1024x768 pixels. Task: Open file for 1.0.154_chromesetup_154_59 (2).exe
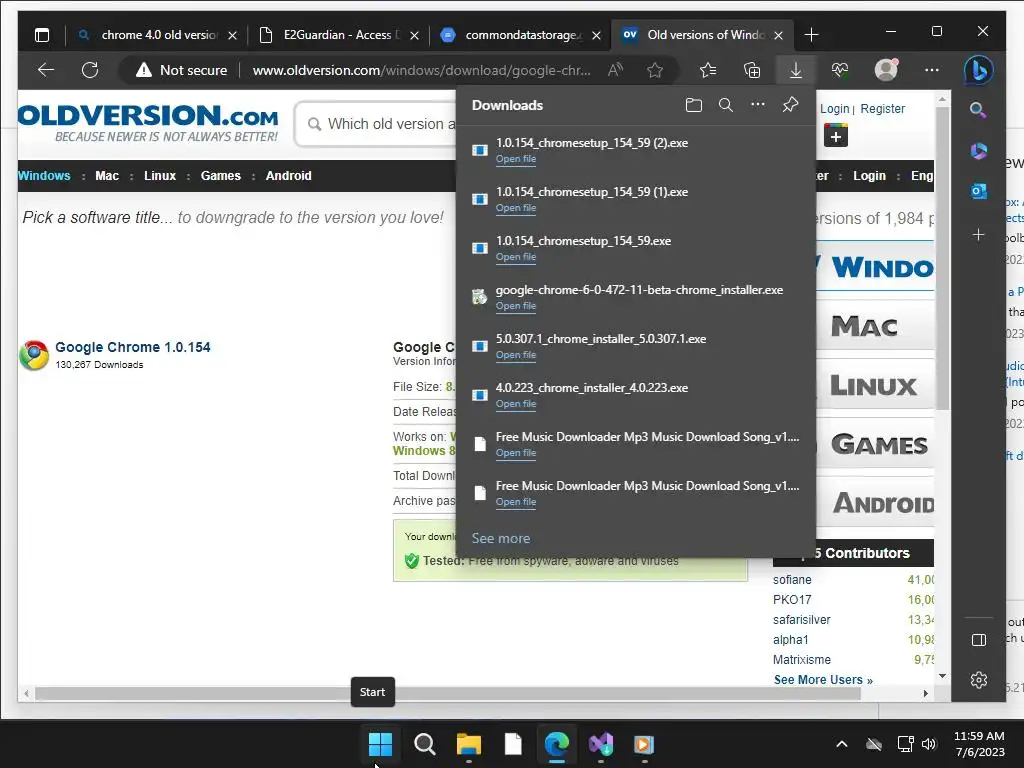click(516, 159)
